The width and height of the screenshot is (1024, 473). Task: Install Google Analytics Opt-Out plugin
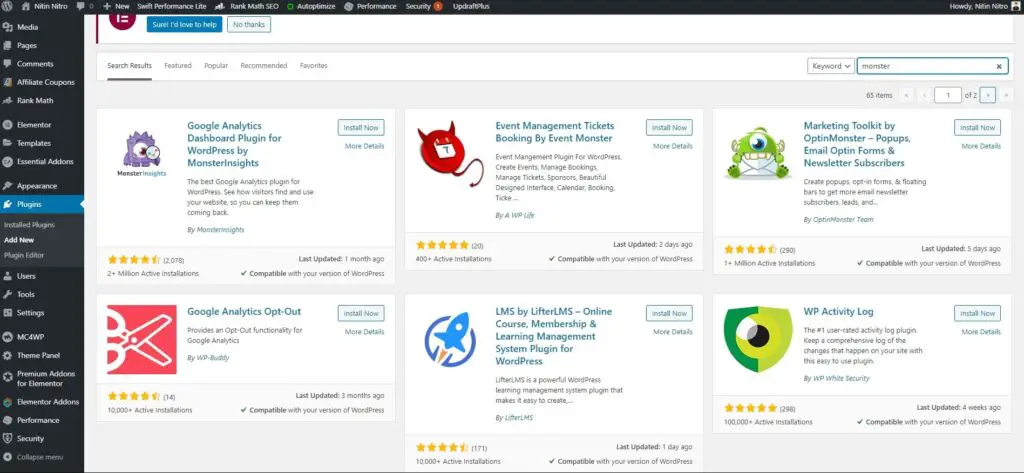point(361,314)
